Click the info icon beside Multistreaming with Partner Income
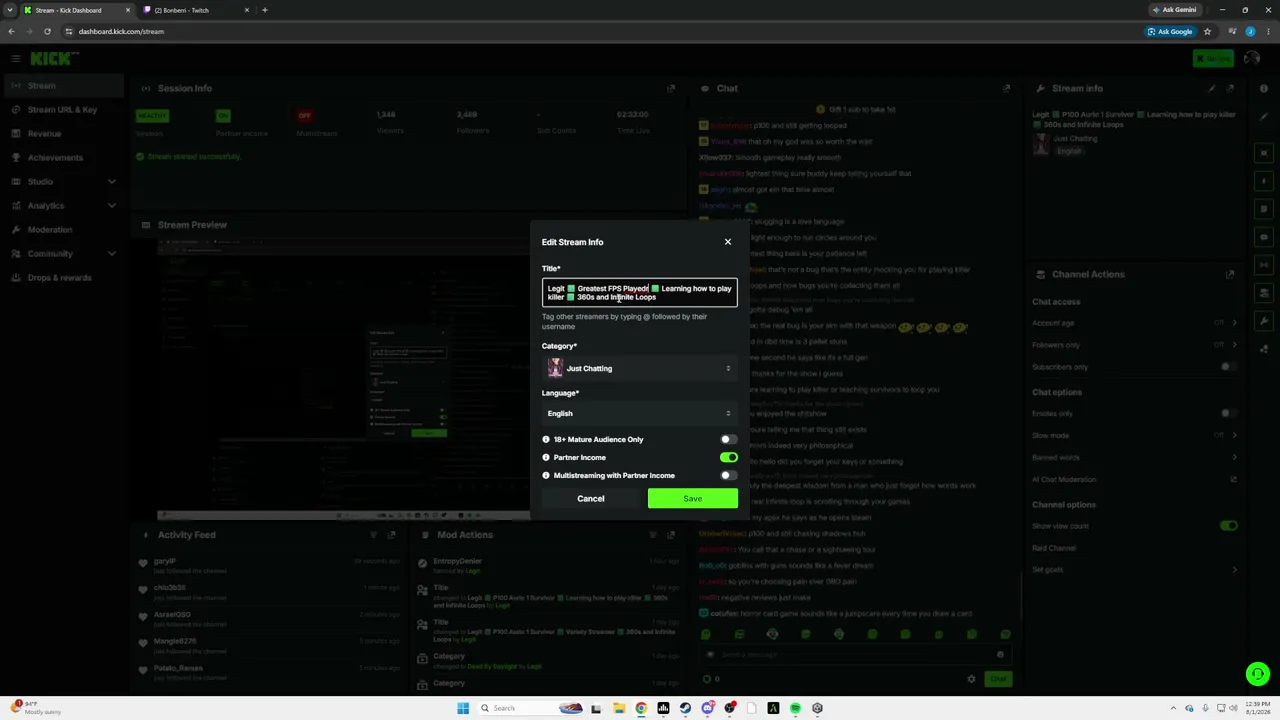Image resolution: width=1280 pixels, height=720 pixels. click(546, 476)
